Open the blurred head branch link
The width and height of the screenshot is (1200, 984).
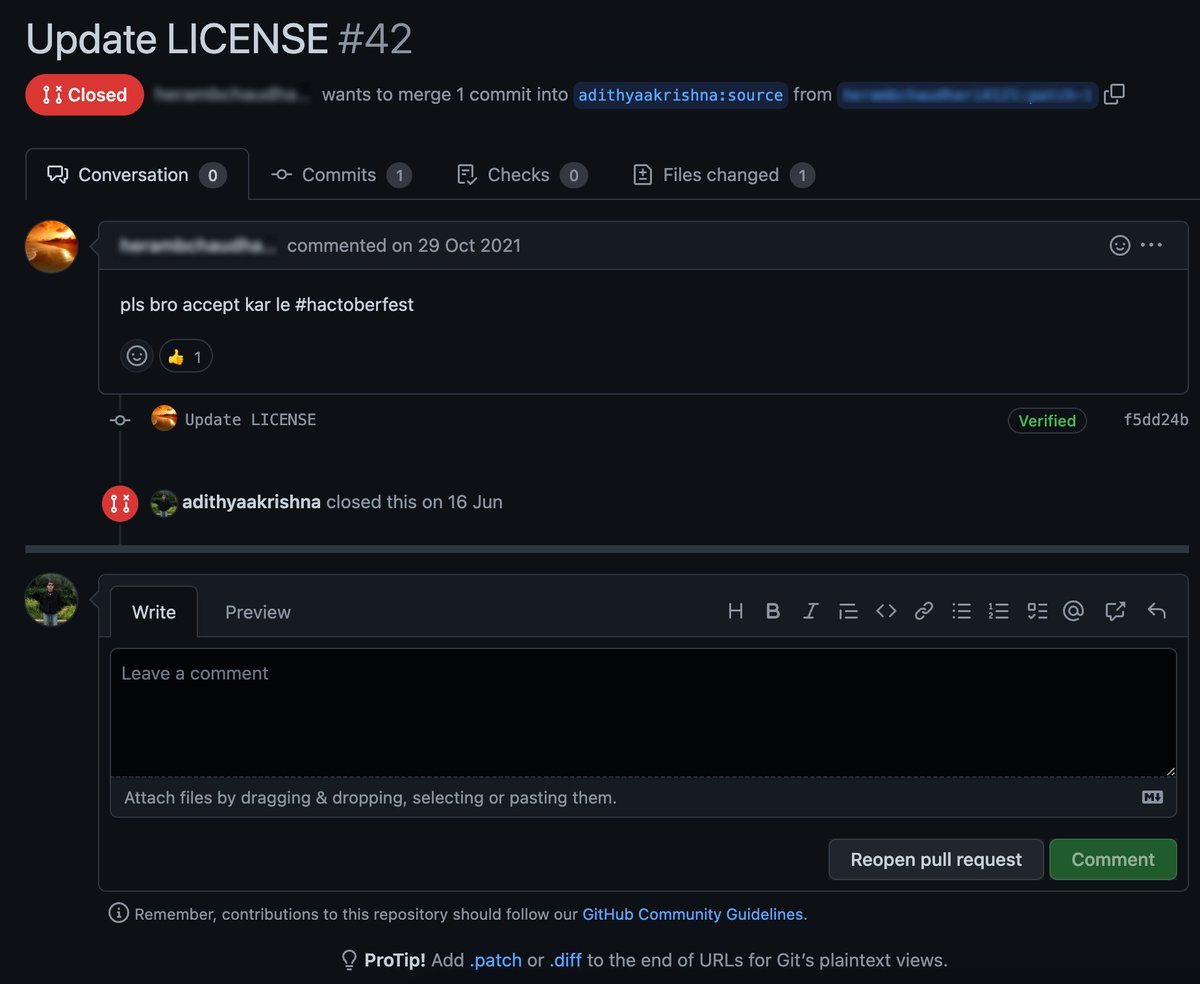click(968, 95)
